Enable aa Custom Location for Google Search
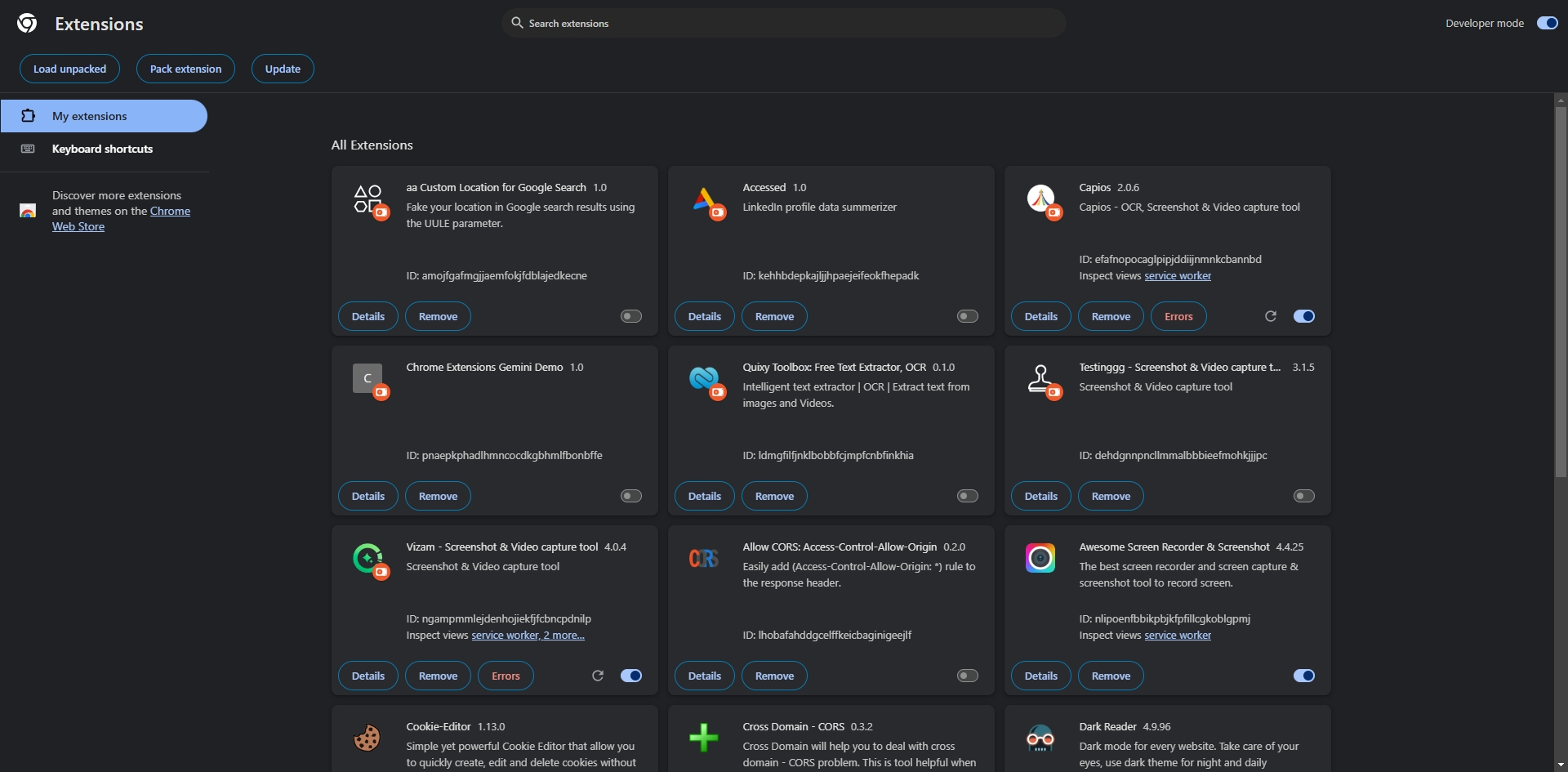The image size is (1568, 772). click(x=631, y=316)
